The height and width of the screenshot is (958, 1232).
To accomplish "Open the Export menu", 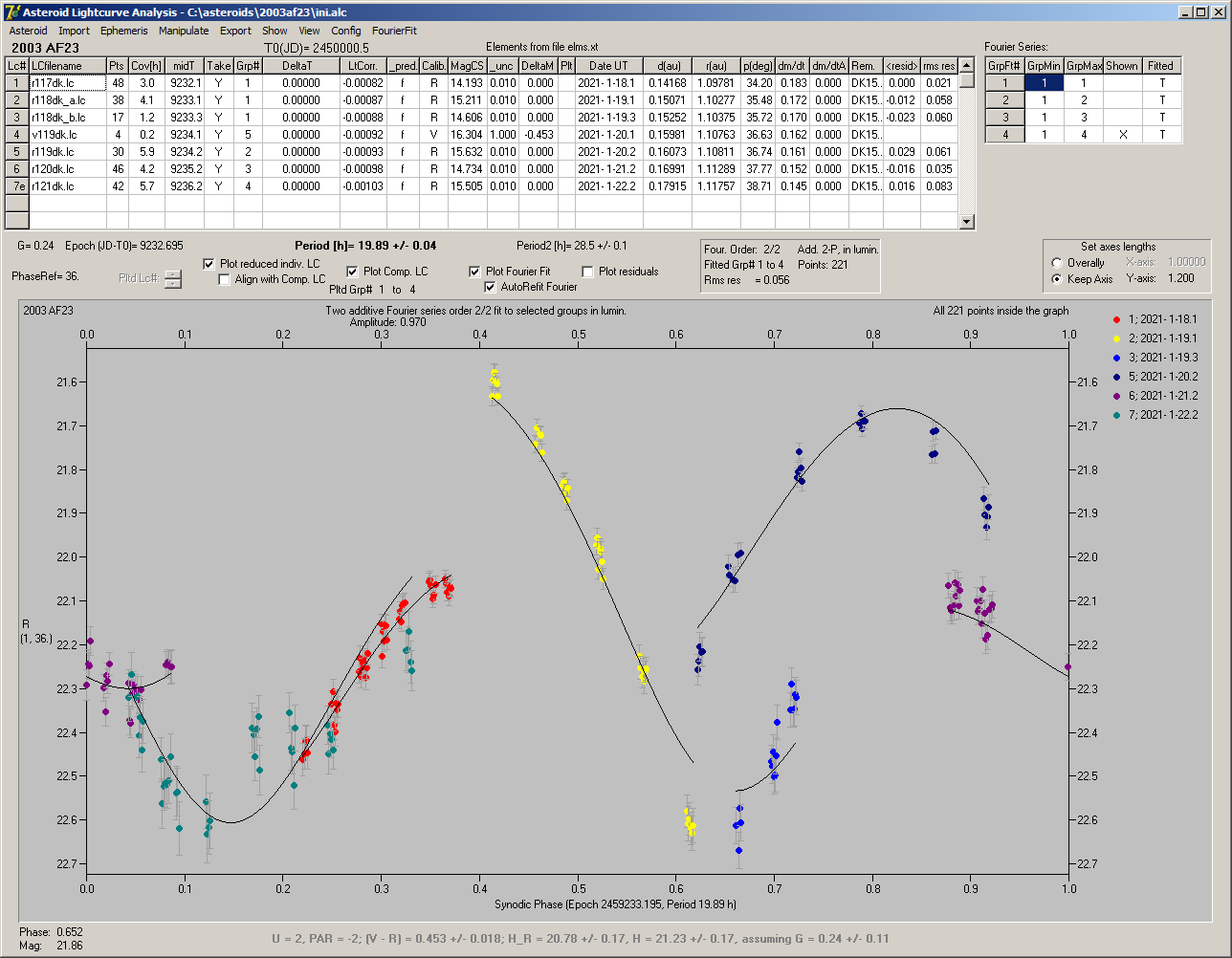I will 235,31.
